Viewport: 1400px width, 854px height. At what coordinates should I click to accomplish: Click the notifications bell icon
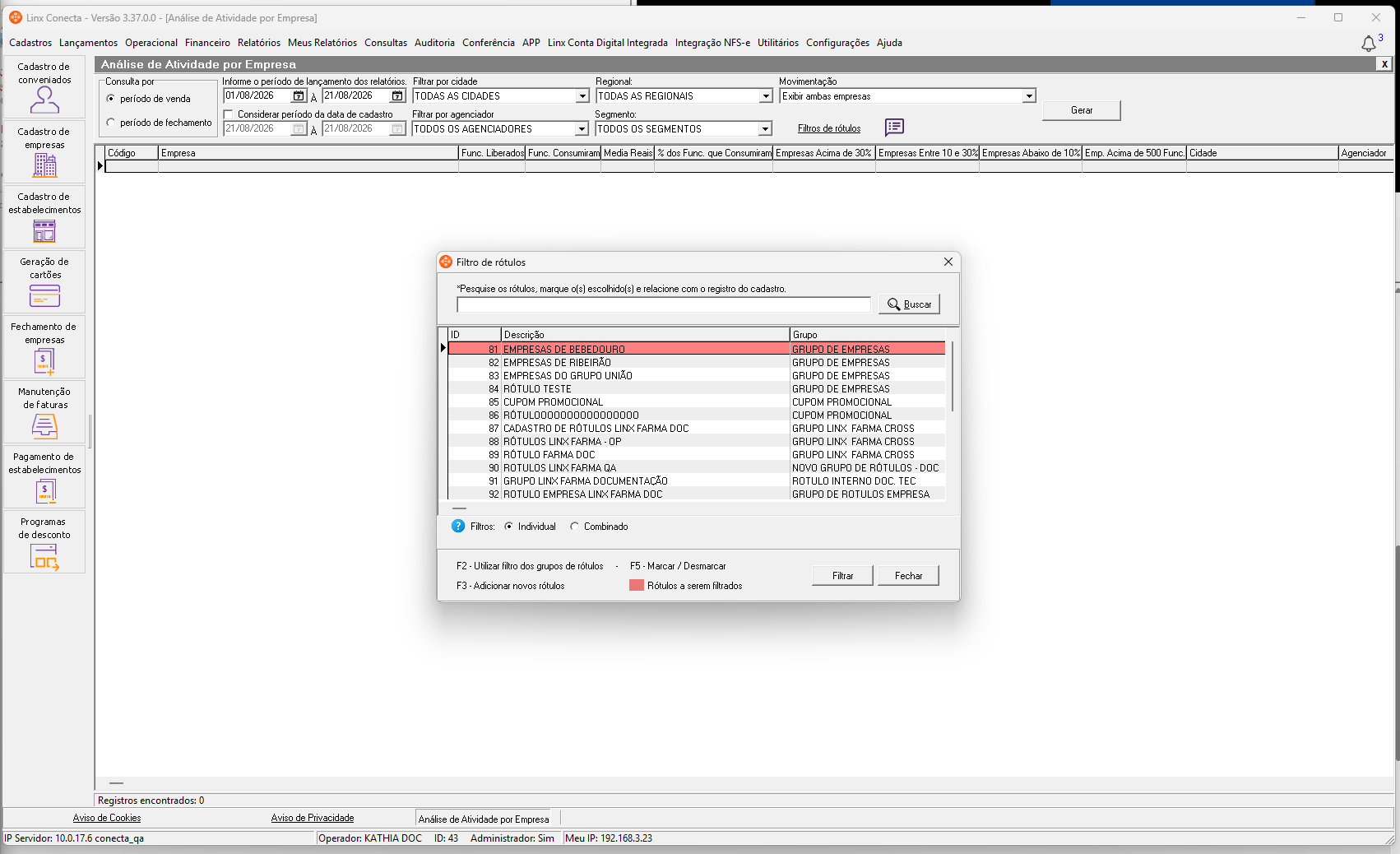coord(1369,44)
